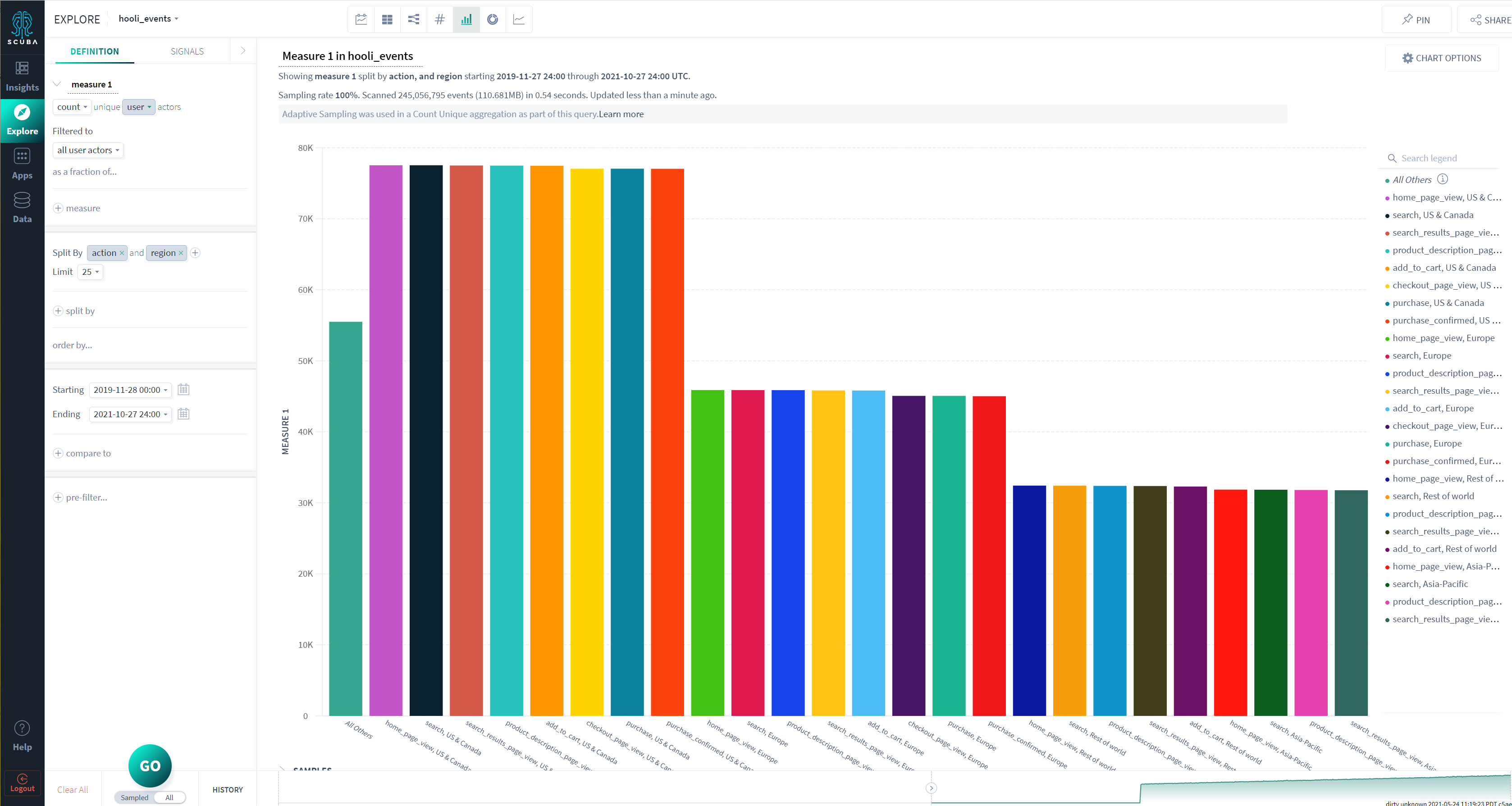Toggle search, US & Canada legend series
This screenshot has height=806, width=1512.
[x=1429, y=215]
